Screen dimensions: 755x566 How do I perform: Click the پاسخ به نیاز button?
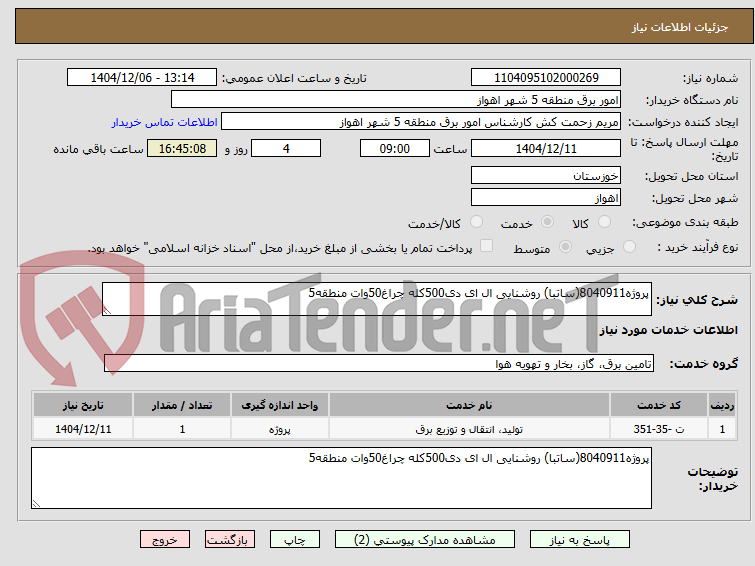(x=580, y=540)
